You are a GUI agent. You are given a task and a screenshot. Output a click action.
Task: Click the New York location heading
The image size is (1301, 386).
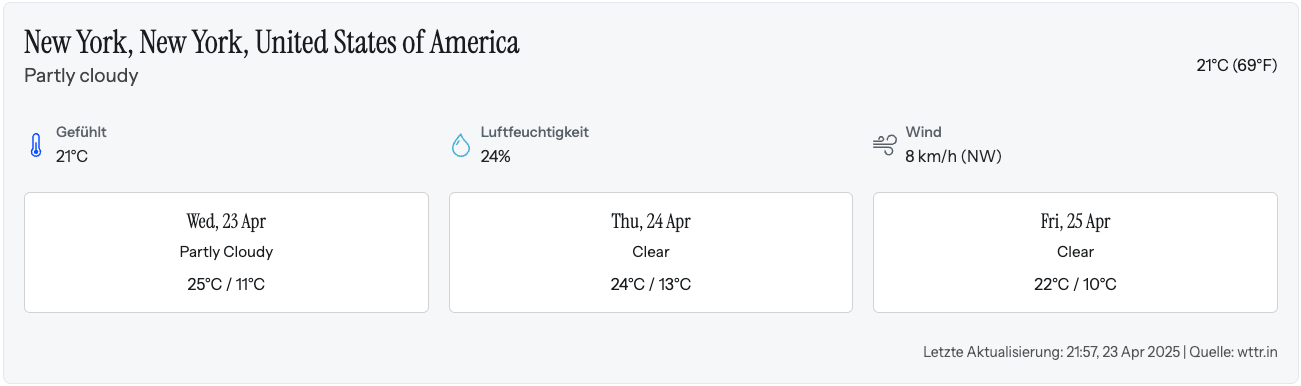point(272,43)
